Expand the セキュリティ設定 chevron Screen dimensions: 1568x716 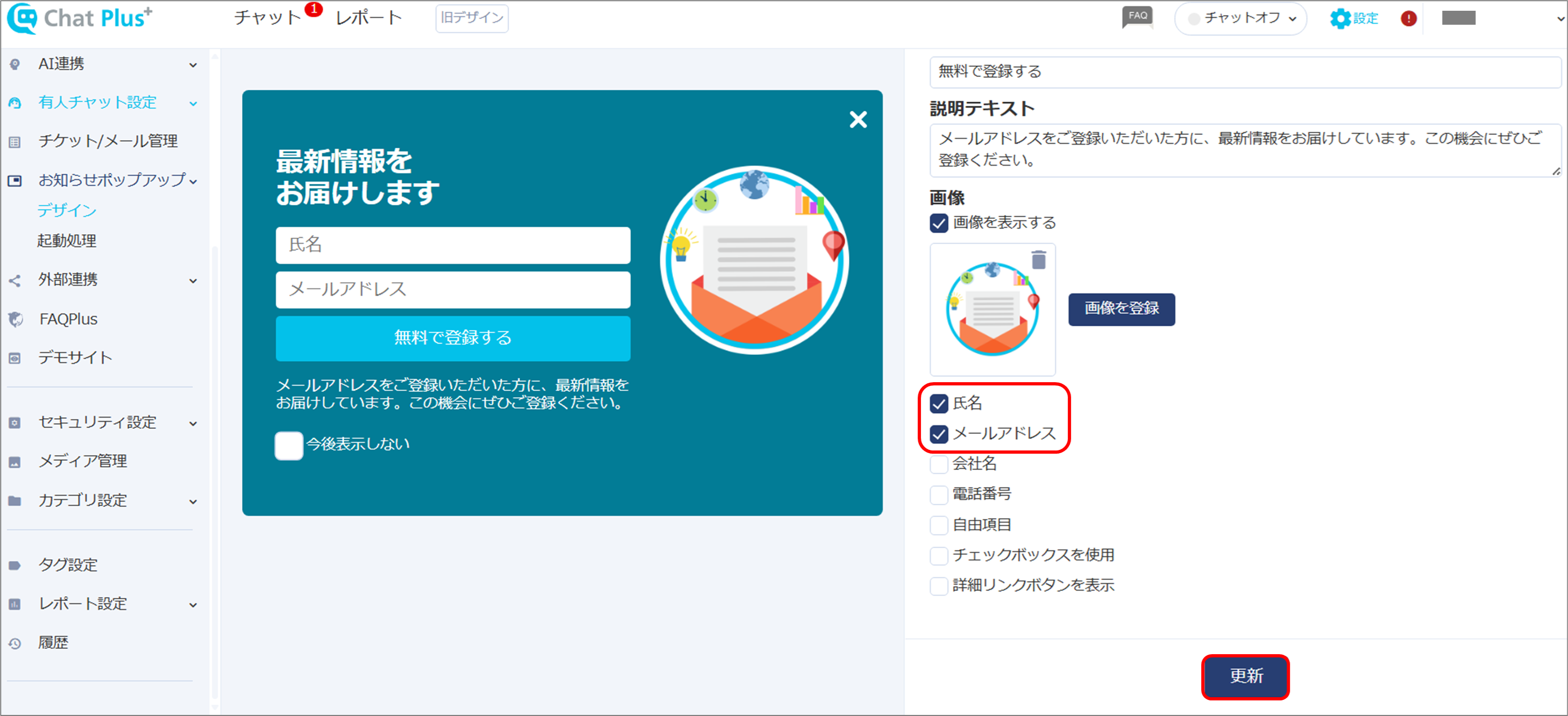coord(193,424)
